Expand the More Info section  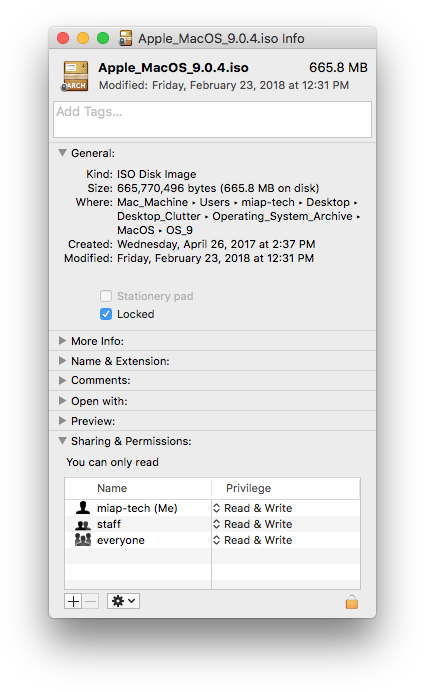point(63,341)
